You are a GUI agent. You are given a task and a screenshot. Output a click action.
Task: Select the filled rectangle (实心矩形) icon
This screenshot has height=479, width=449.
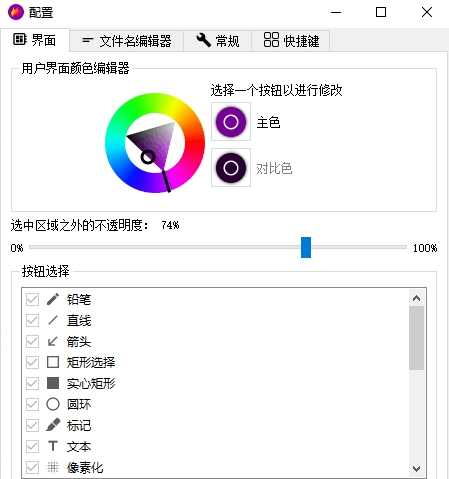(x=53, y=383)
